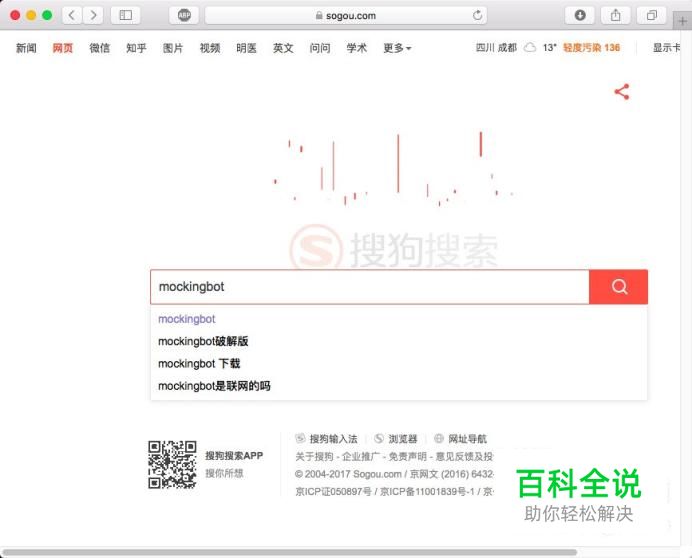This screenshot has height=558, width=692.
Task: Click the 免责声明 footer link
Action: [407, 456]
